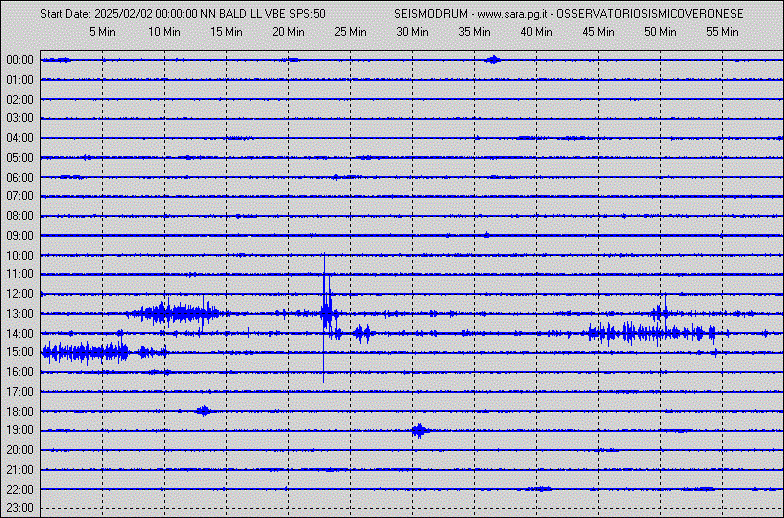The image size is (784, 518).
Task: Click the Start Date 2025/02/02 header text
Action: click(183, 14)
